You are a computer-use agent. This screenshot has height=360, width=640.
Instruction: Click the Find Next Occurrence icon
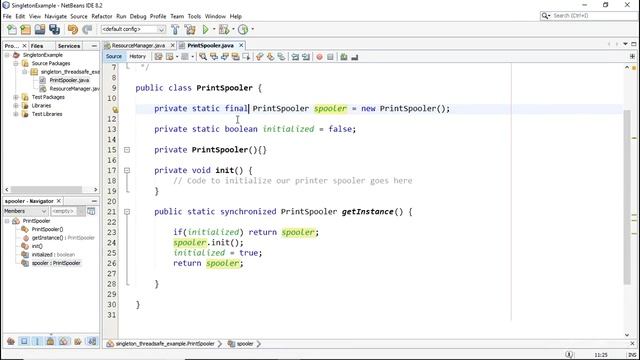pyautogui.click(x=225, y=57)
